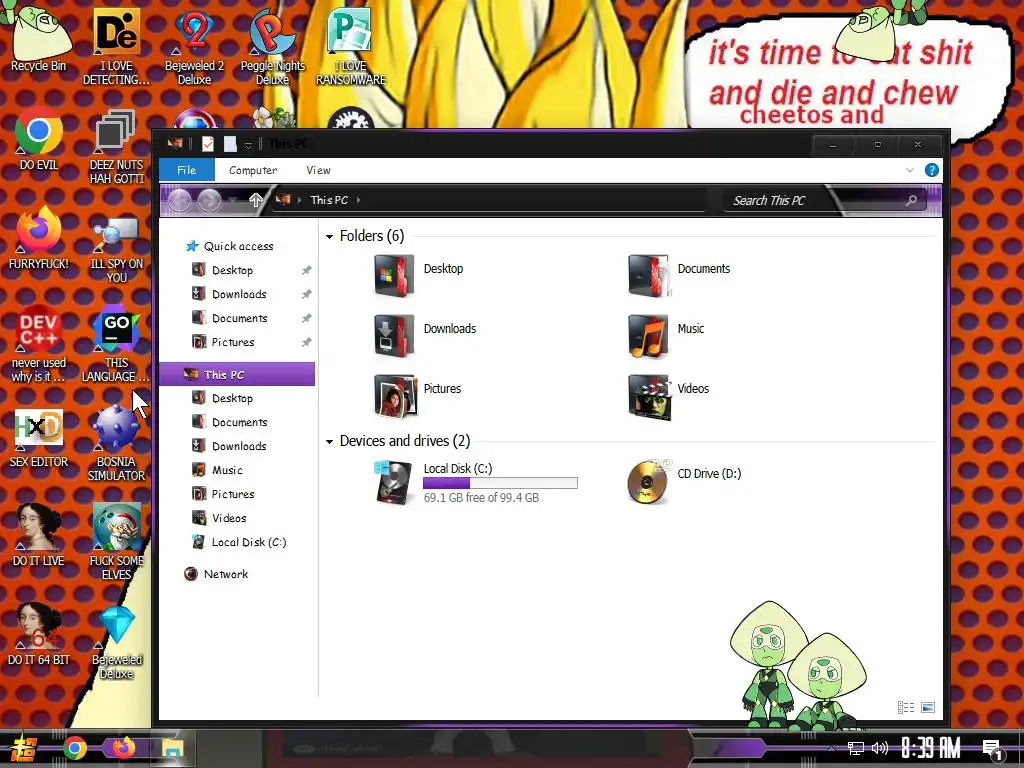Viewport: 1024px width, 768px height.
Task: Open Firefox from the taskbar
Action: 123,748
